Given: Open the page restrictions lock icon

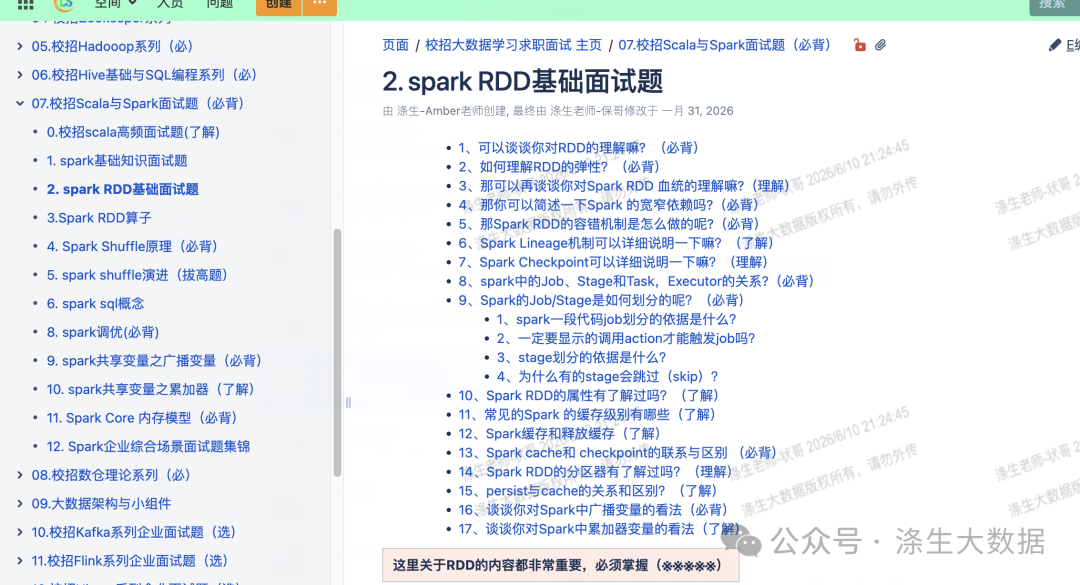Looking at the screenshot, I should 860,45.
